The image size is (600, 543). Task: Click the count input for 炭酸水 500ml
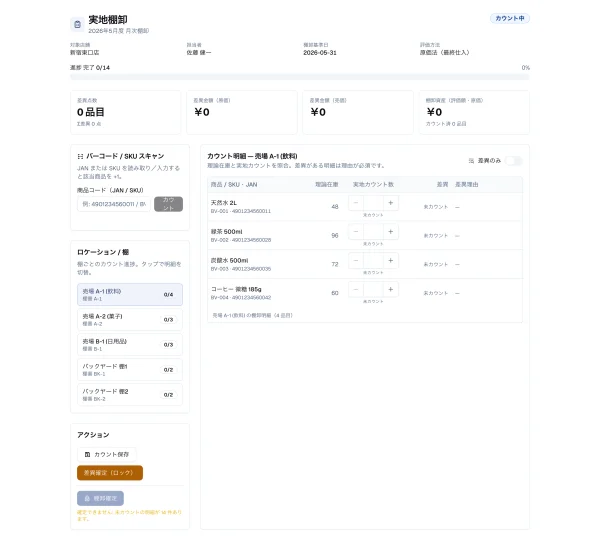(x=373, y=261)
